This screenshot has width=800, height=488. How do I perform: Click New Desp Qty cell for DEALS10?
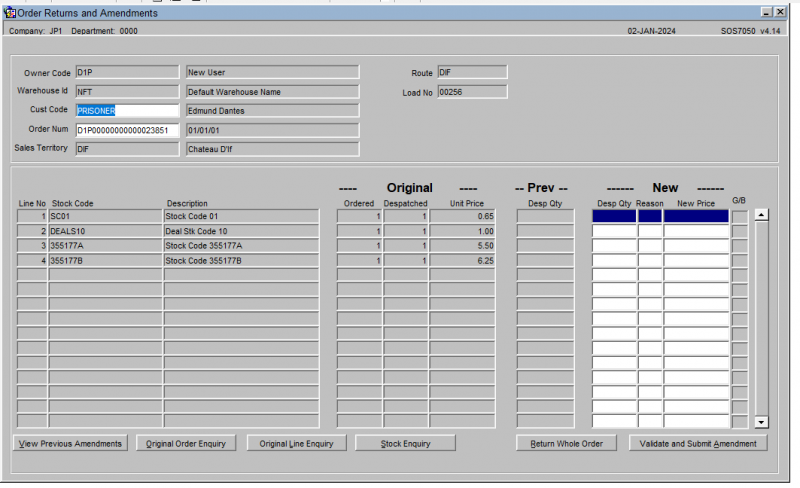pyautogui.click(x=614, y=231)
